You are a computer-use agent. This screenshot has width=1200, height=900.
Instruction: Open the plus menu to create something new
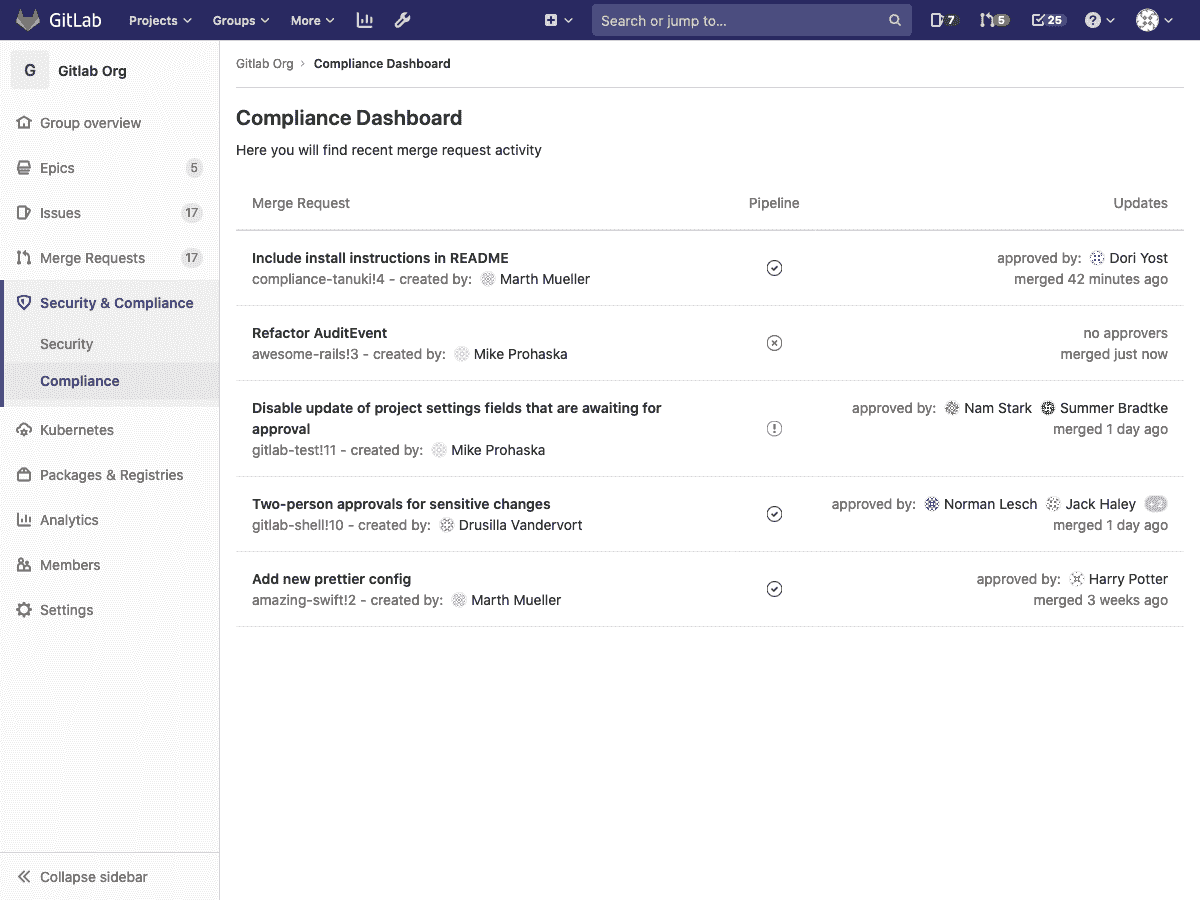(x=555, y=20)
